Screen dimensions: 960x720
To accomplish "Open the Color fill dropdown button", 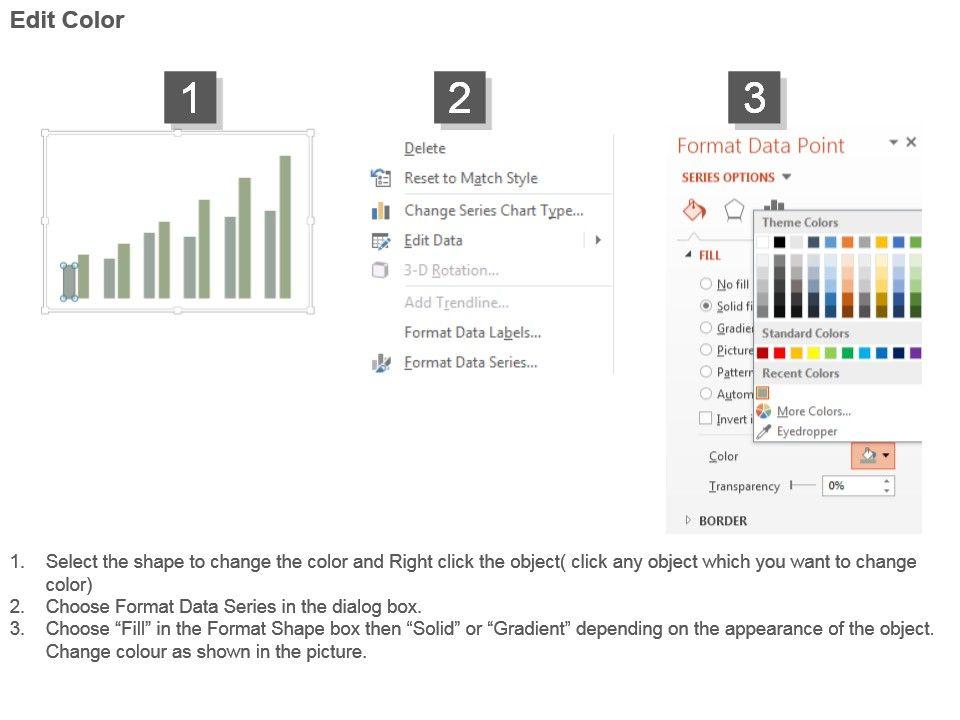I will tap(872, 456).
